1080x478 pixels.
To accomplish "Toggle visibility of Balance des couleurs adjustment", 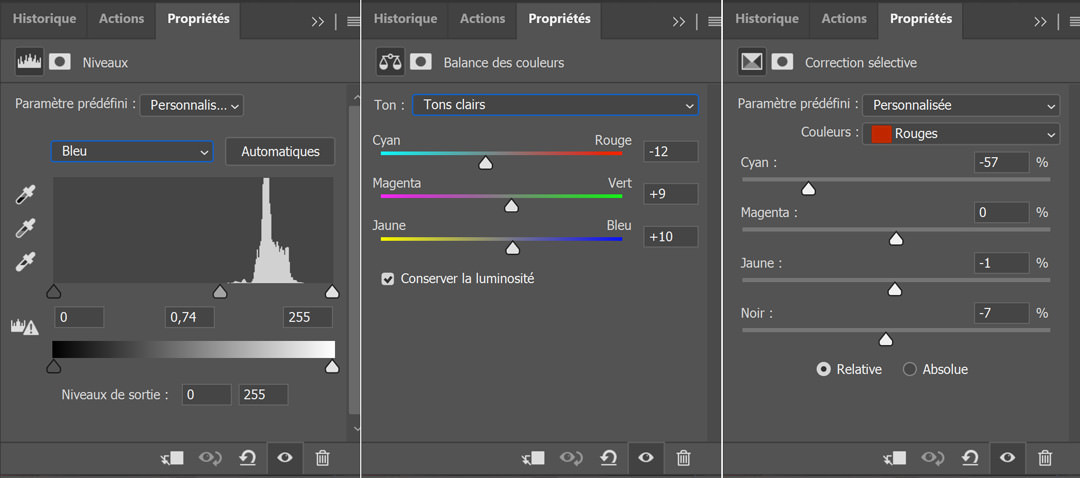I will (645, 458).
